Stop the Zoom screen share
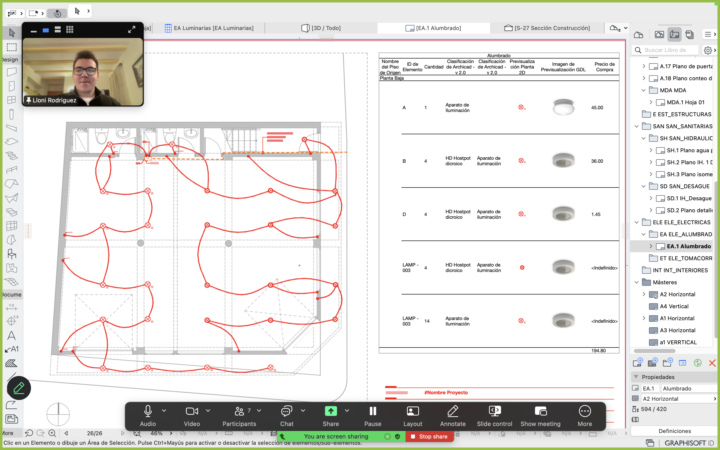Viewport: 720px width, 450px height. pos(429,437)
